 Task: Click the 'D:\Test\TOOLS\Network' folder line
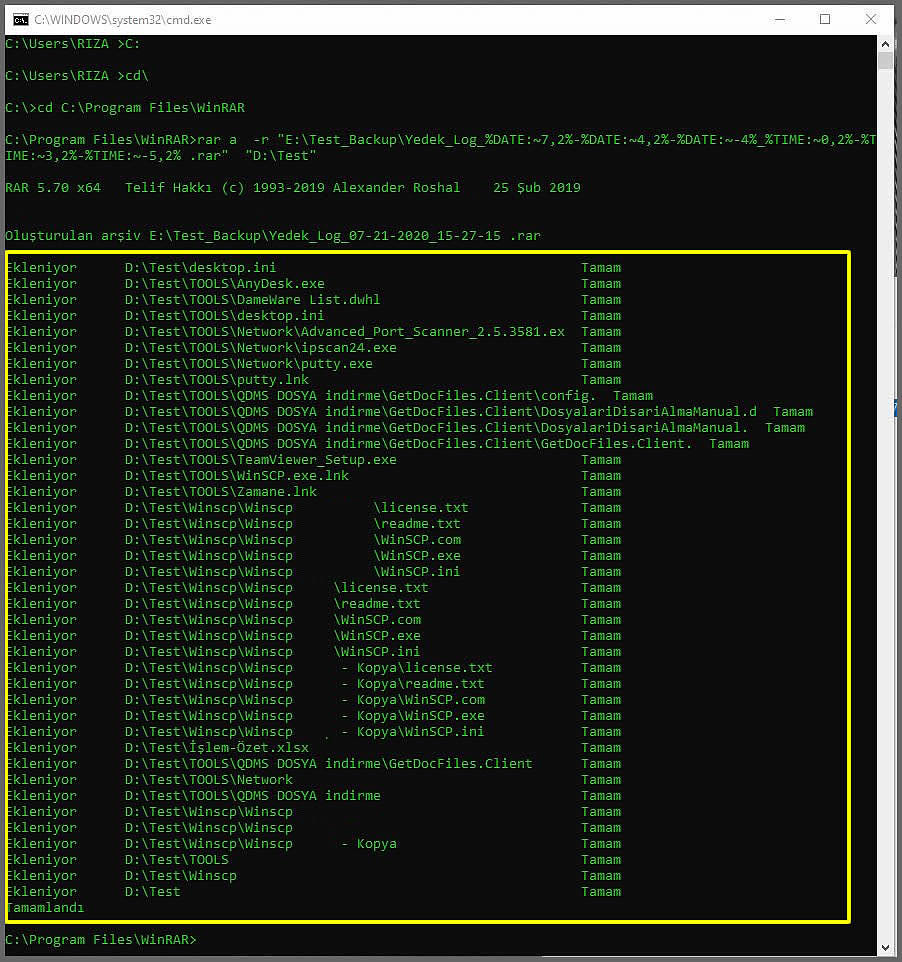point(314,780)
